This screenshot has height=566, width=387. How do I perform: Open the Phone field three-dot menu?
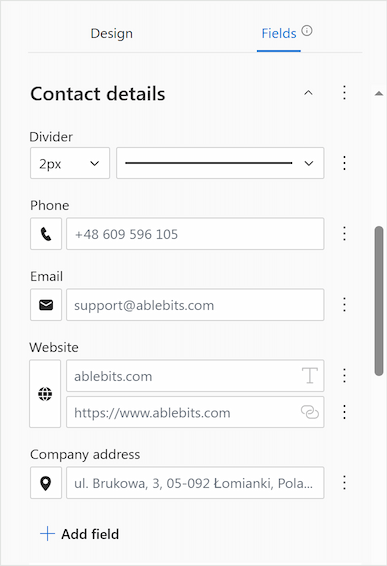(x=344, y=234)
